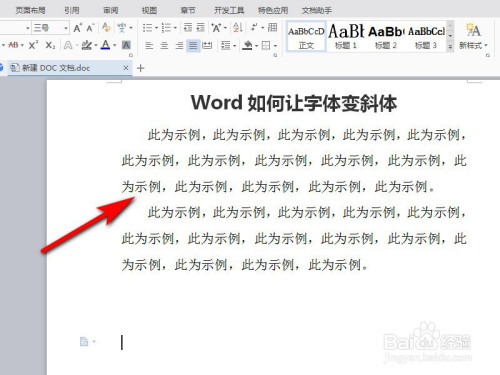Apply numbered list formatting
Viewport: 500px width, 375px height.
(x=166, y=28)
